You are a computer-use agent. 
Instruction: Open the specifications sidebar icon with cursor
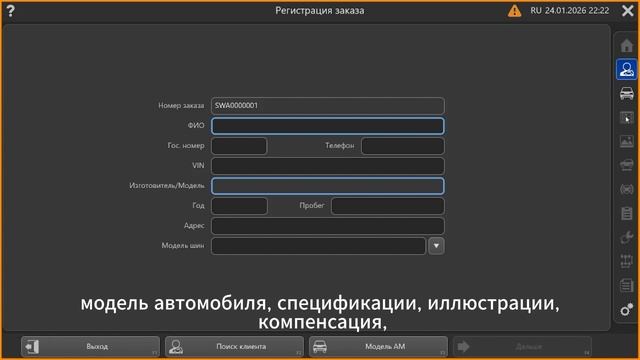click(x=627, y=118)
